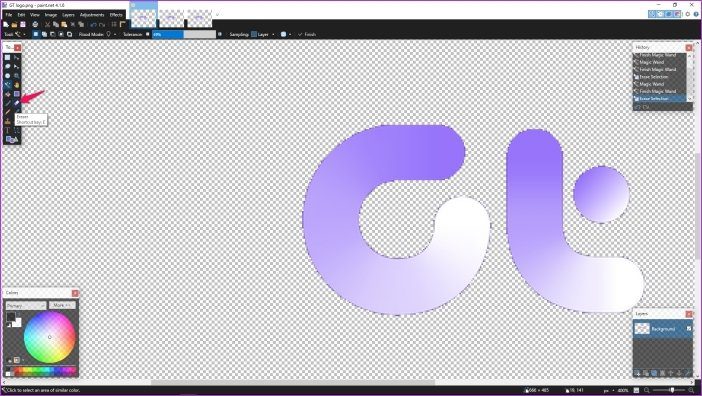702x396 pixels.
Task: Select the Eraser tool
Action: click(17, 103)
